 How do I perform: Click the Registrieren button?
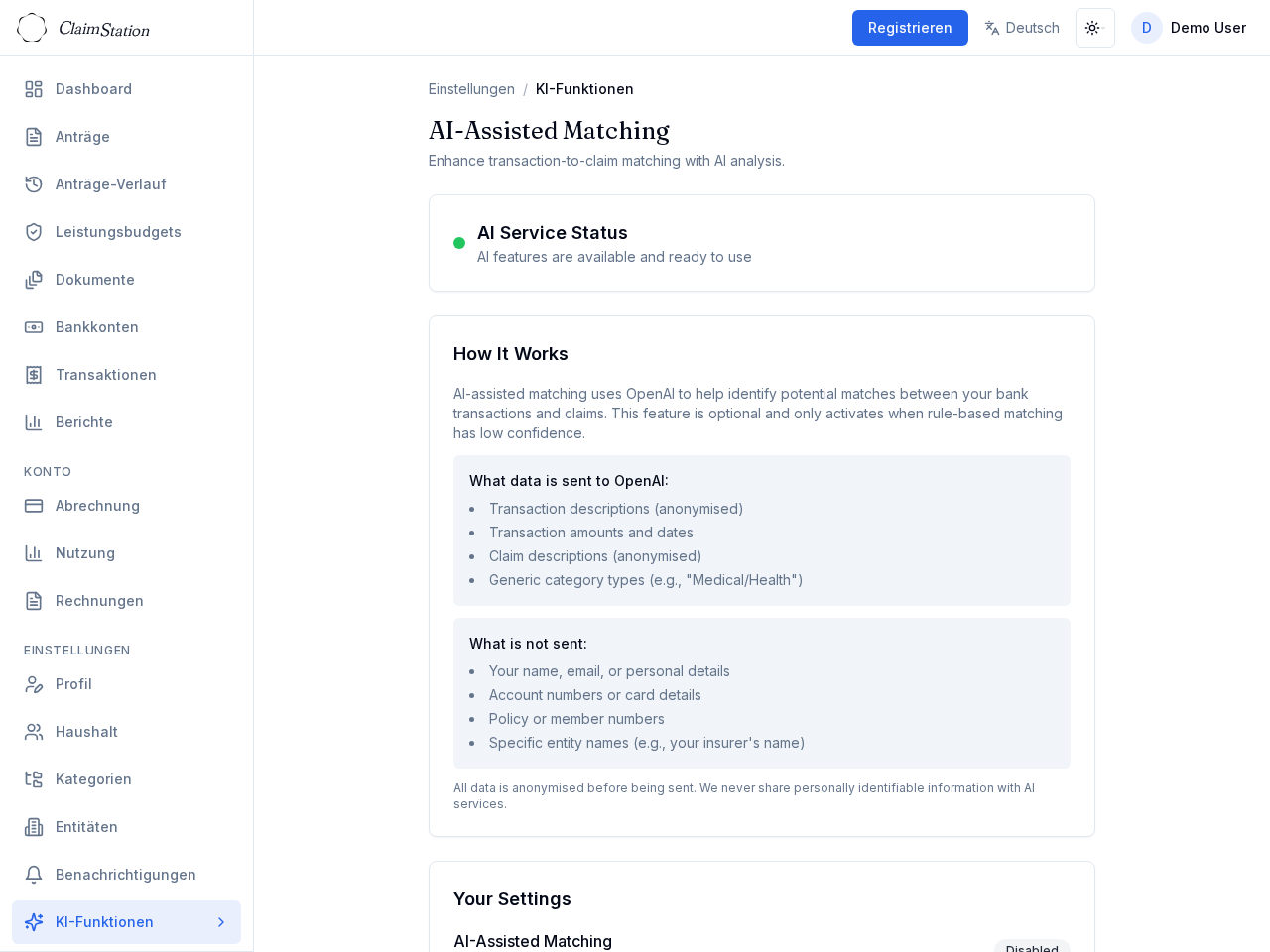(910, 28)
